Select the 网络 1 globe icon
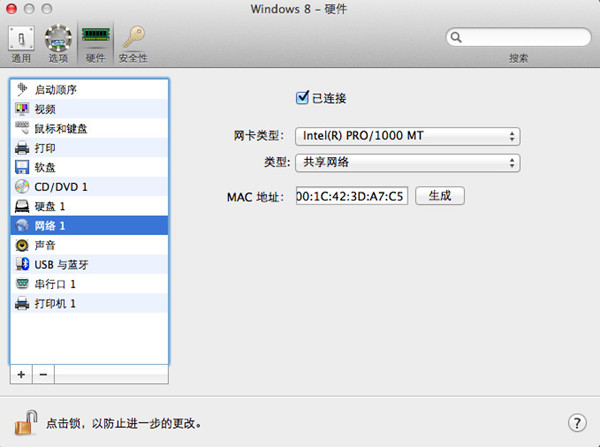The width and height of the screenshot is (600, 447). pyautogui.click(x=22, y=226)
